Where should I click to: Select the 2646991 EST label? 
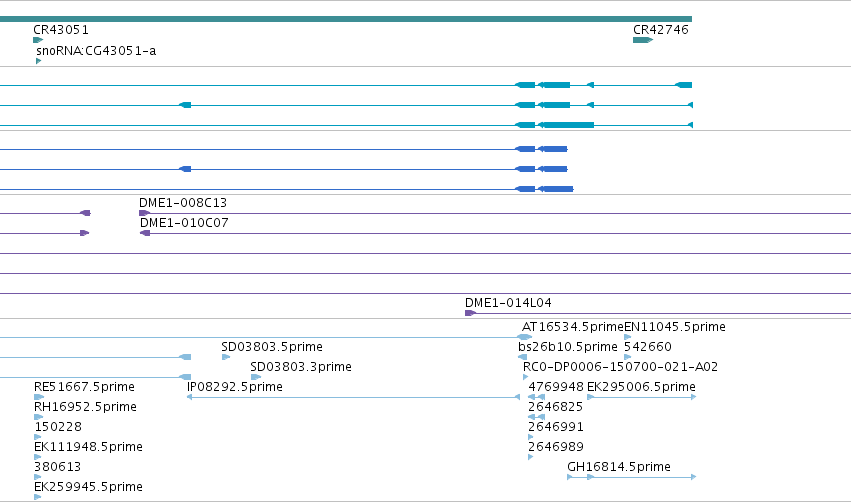[556, 427]
